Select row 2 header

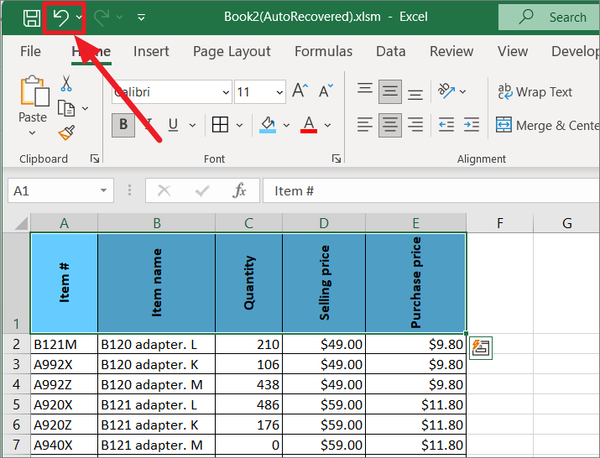[x=16, y=344]
